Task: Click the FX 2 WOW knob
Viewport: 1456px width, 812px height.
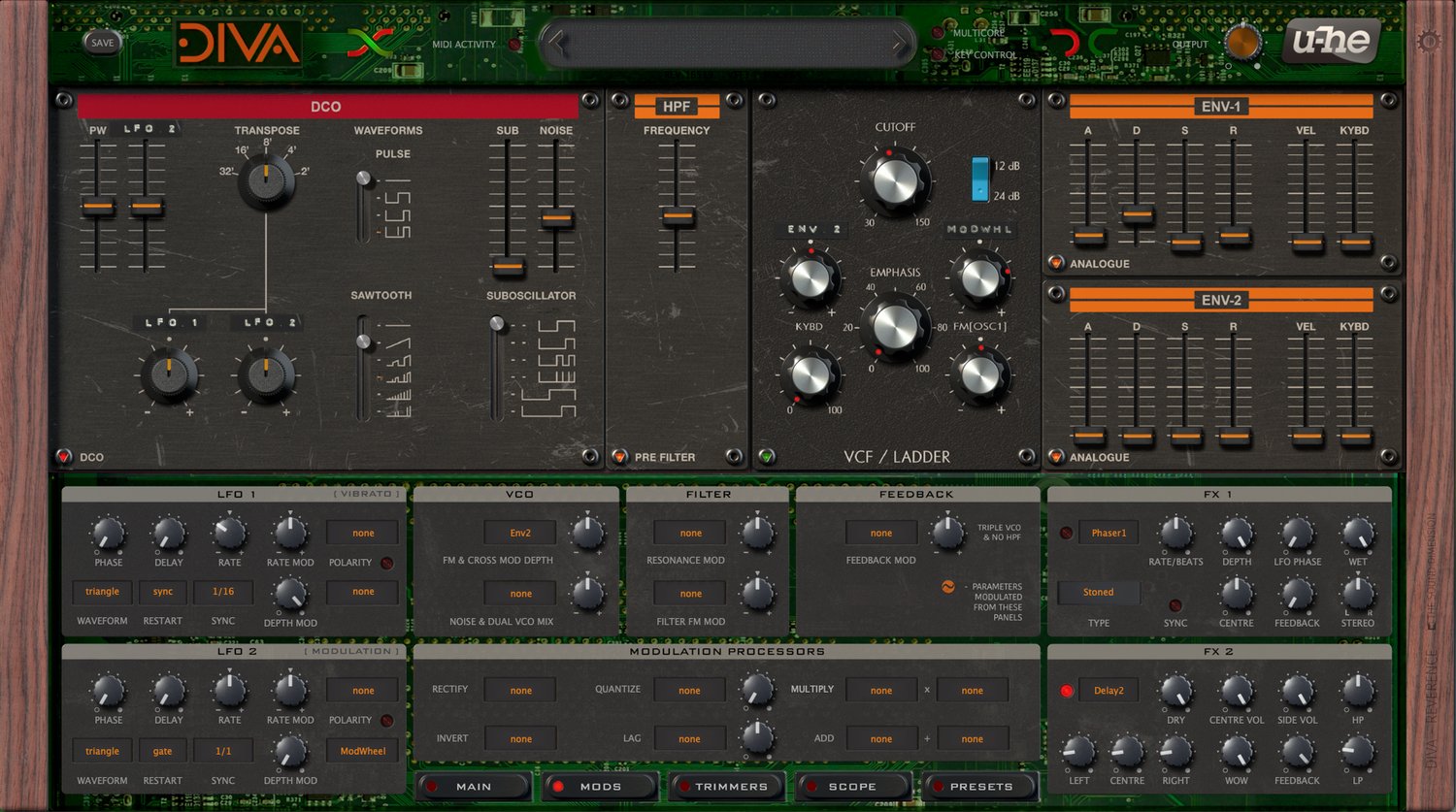Action: [x=1236, y=752]
